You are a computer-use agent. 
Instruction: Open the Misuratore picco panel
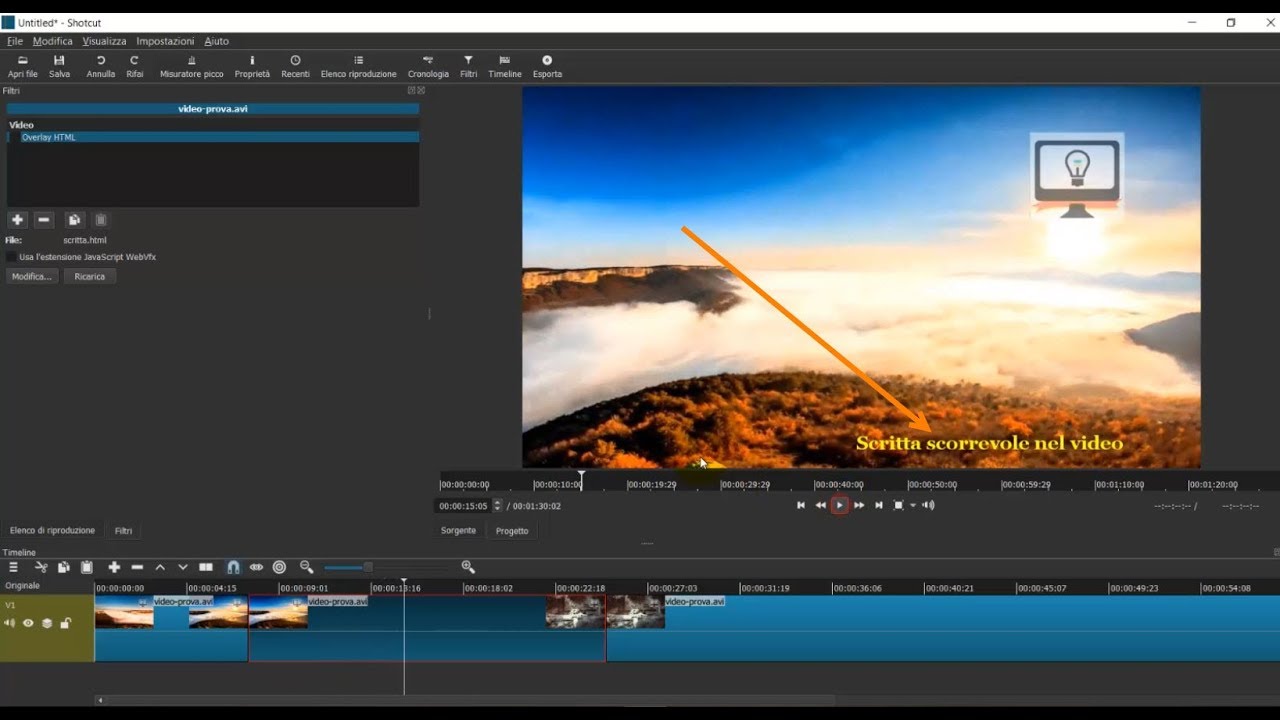tap(192, 67)
